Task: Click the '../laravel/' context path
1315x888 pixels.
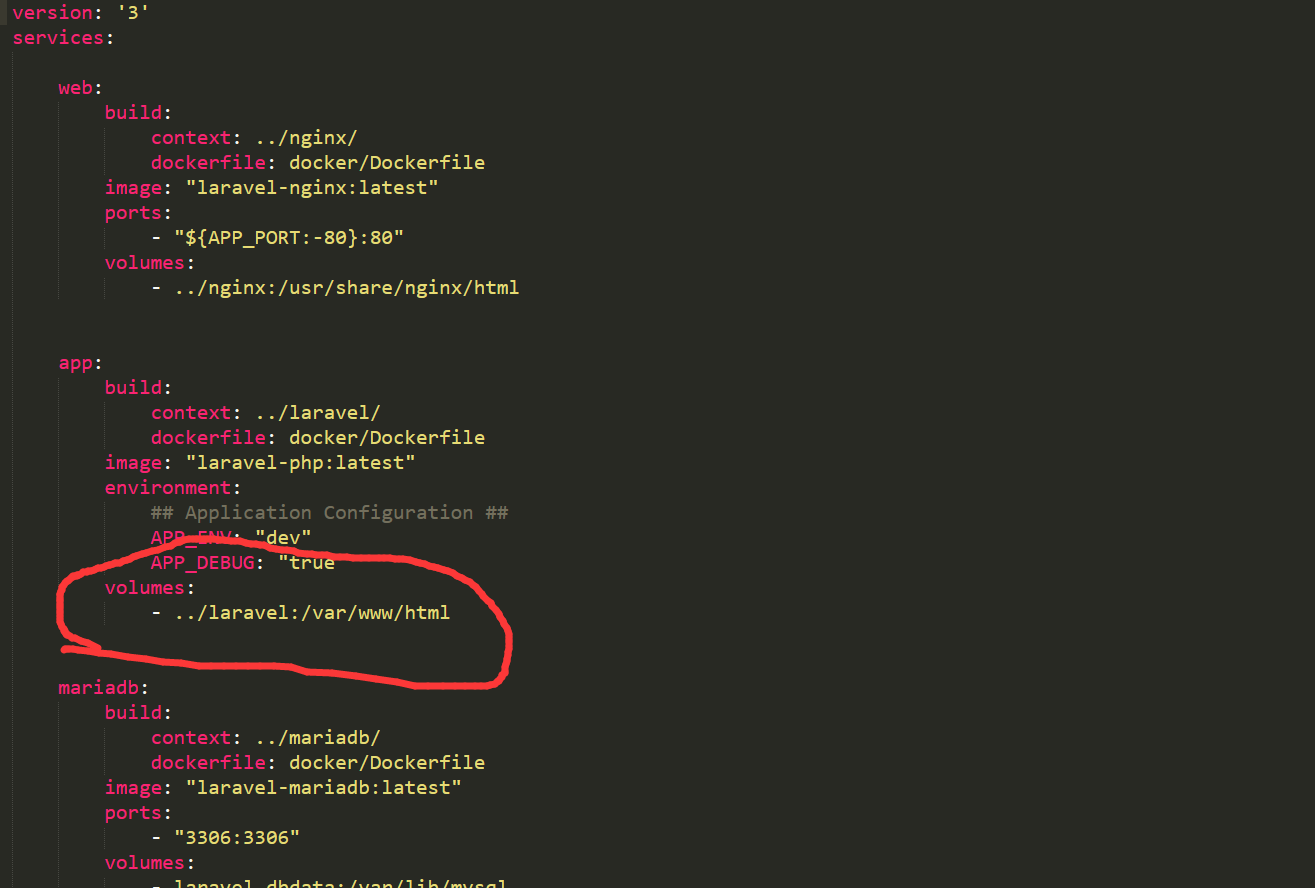Action: point(317,413)
